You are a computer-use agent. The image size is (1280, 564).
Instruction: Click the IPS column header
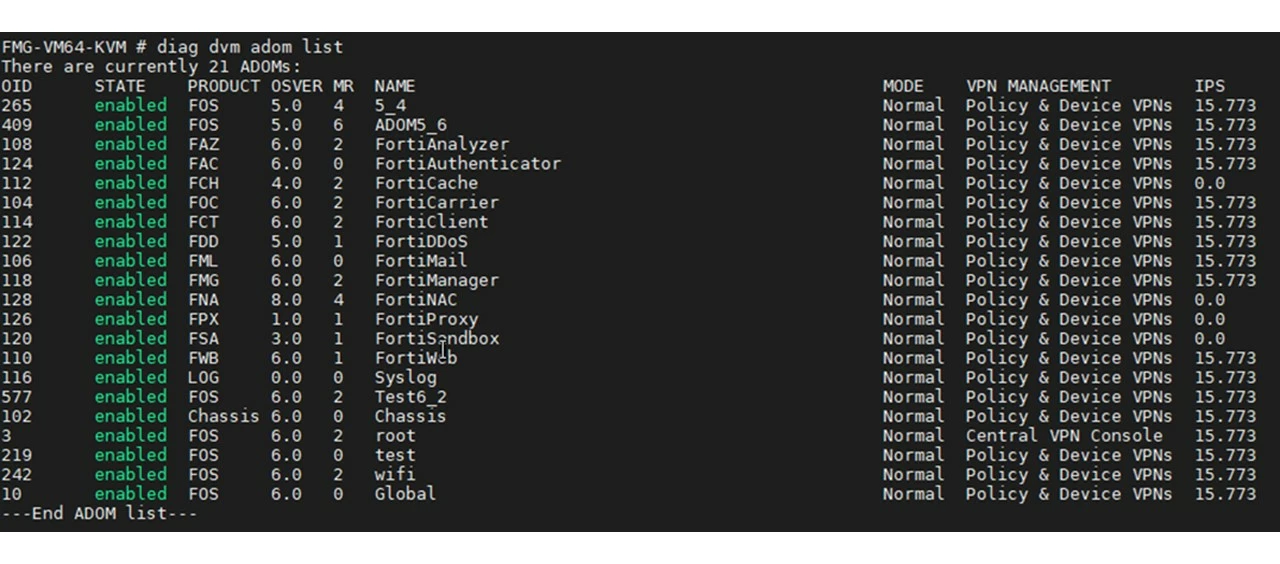(1209, 86)
